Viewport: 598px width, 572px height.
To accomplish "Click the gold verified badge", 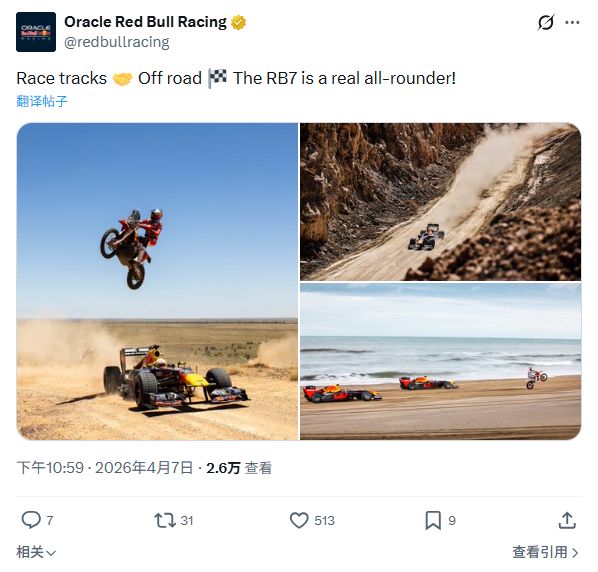I will [x=238, y=22].
